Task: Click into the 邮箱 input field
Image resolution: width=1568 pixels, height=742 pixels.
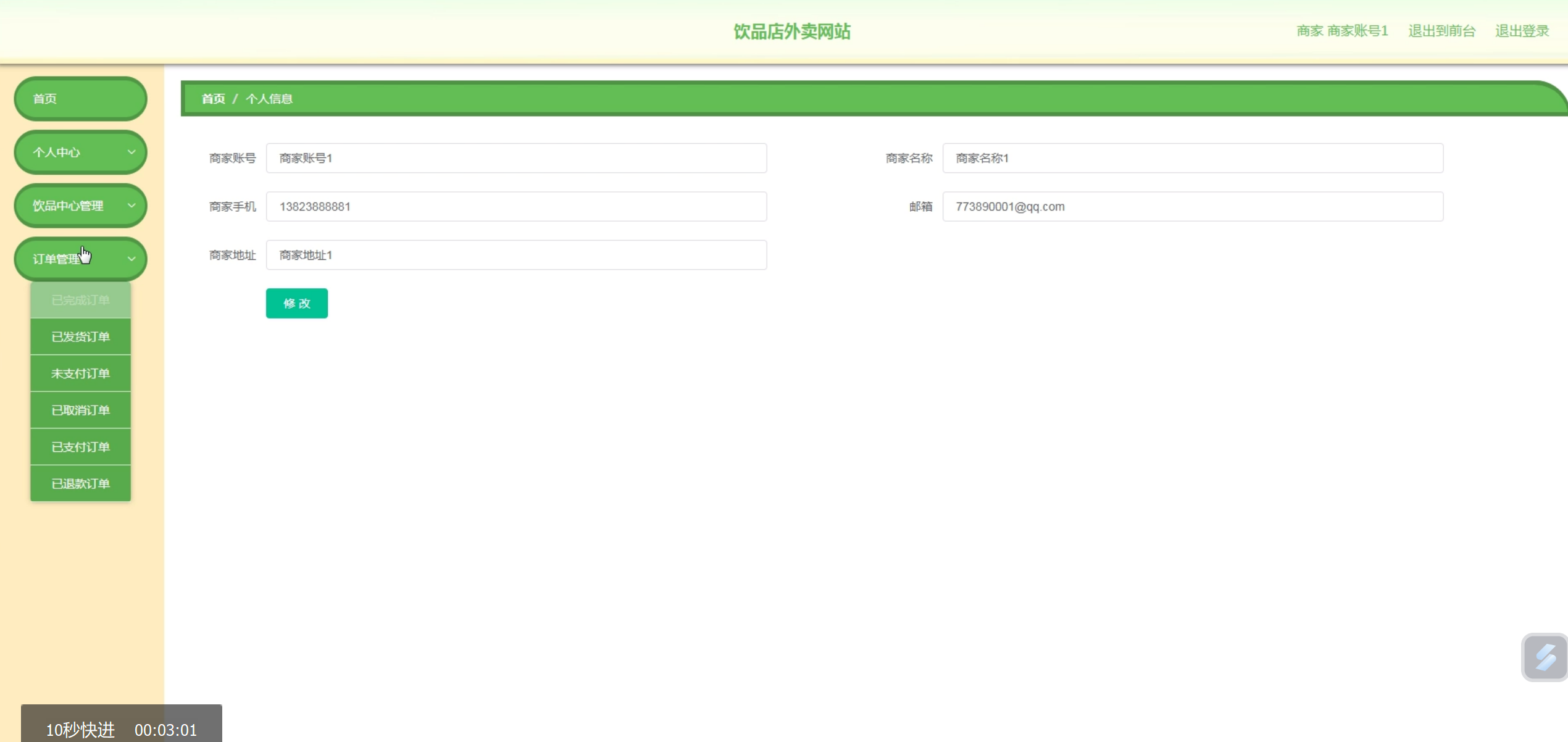Action: pyautogui.click(x=1192, y=207)
